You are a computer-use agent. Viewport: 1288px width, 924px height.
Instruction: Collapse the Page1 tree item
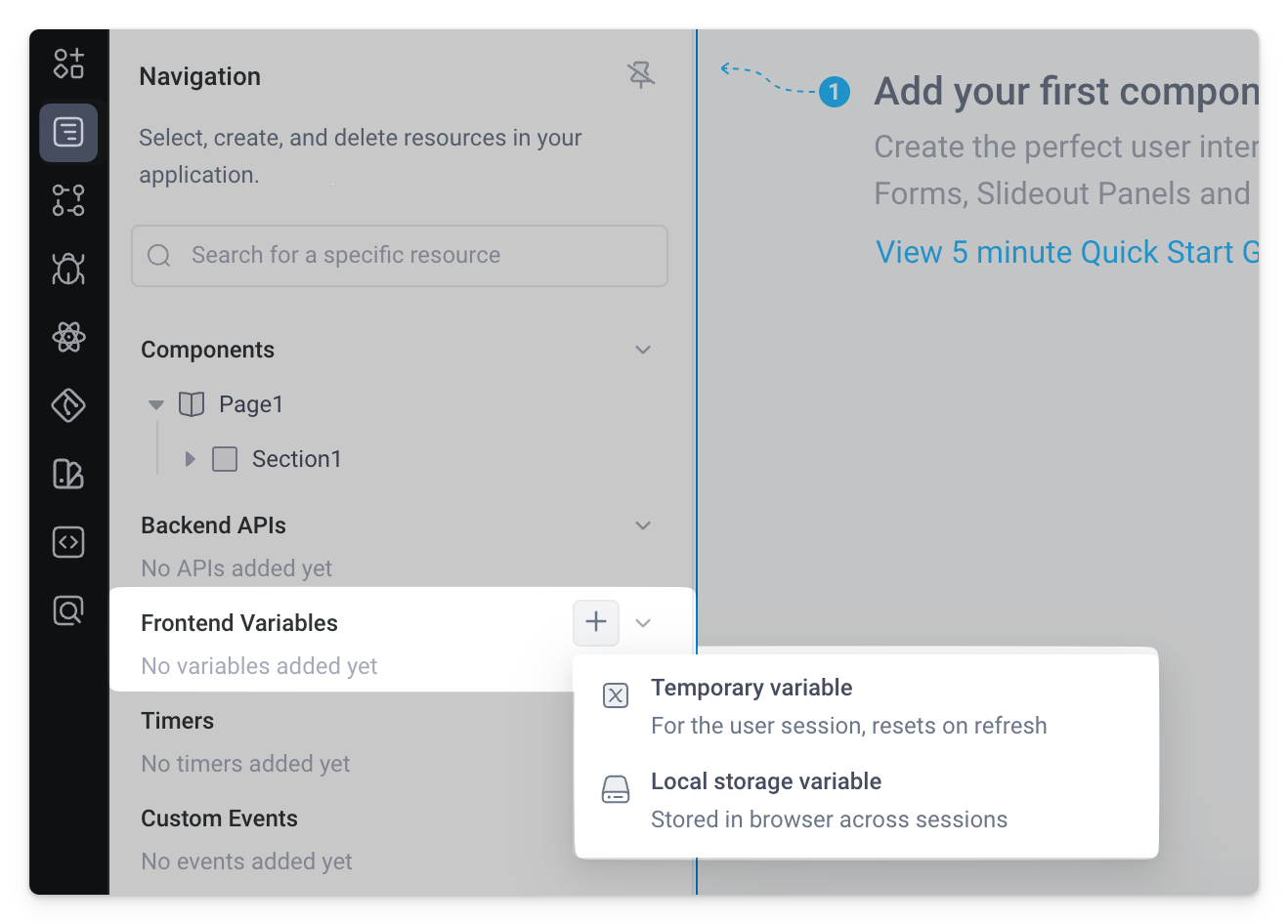pos(156,403)
